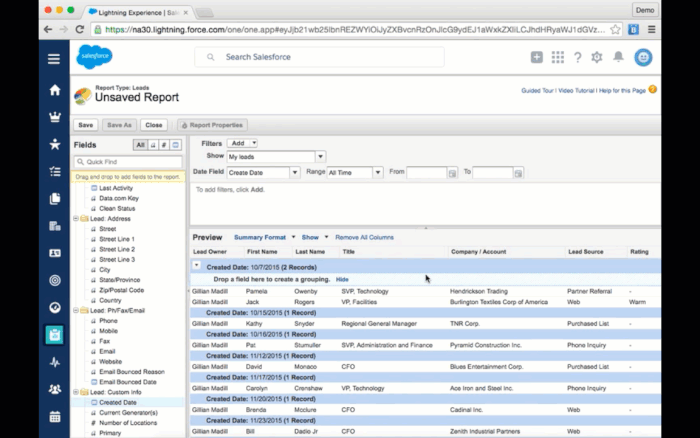This screenshot has height=438, width=700.
Task: Open the App Launcher grid icon
Action: (x=558, y=57)
